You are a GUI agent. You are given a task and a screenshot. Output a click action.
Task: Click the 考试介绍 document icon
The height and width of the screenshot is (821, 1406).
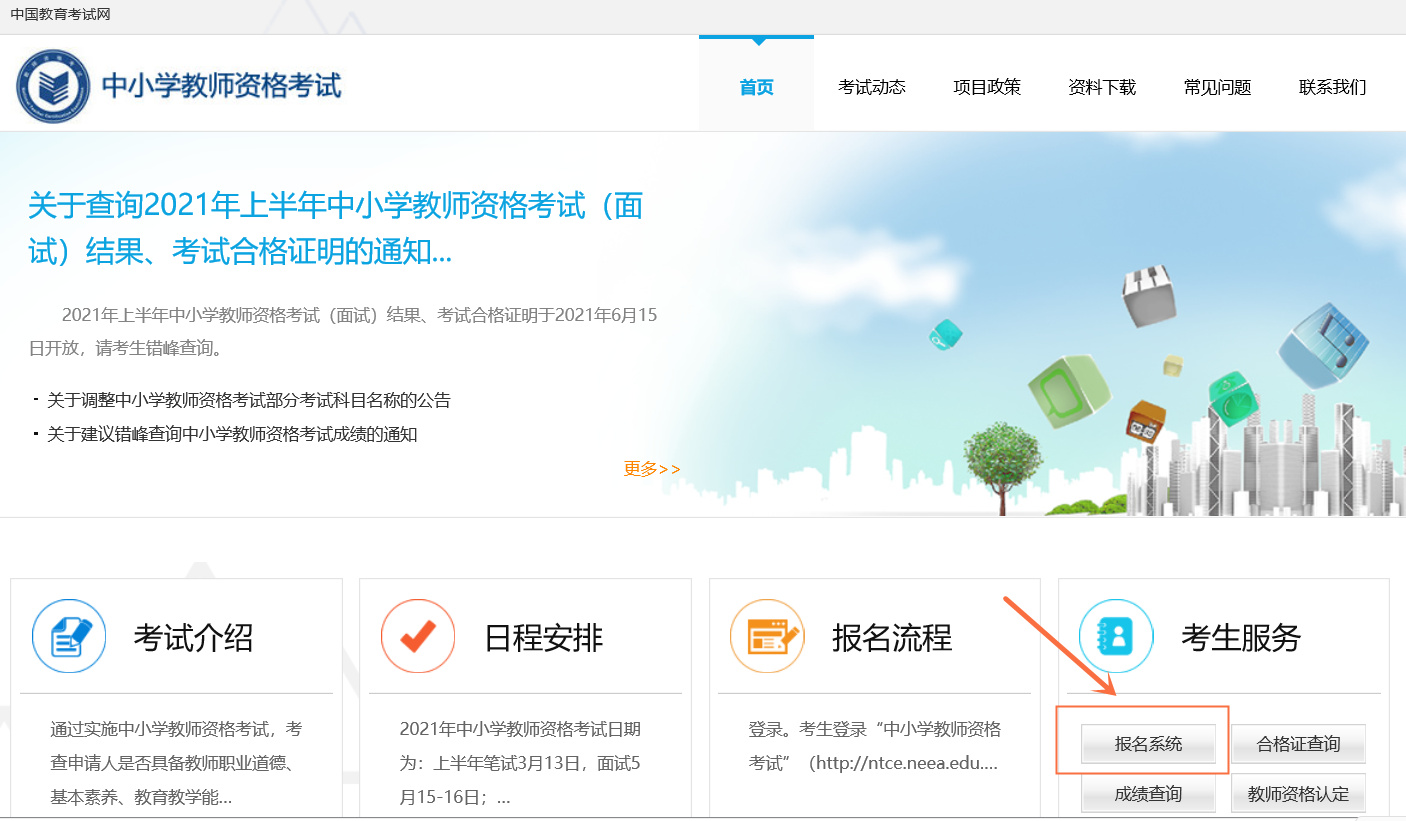[x=69, y=637]
